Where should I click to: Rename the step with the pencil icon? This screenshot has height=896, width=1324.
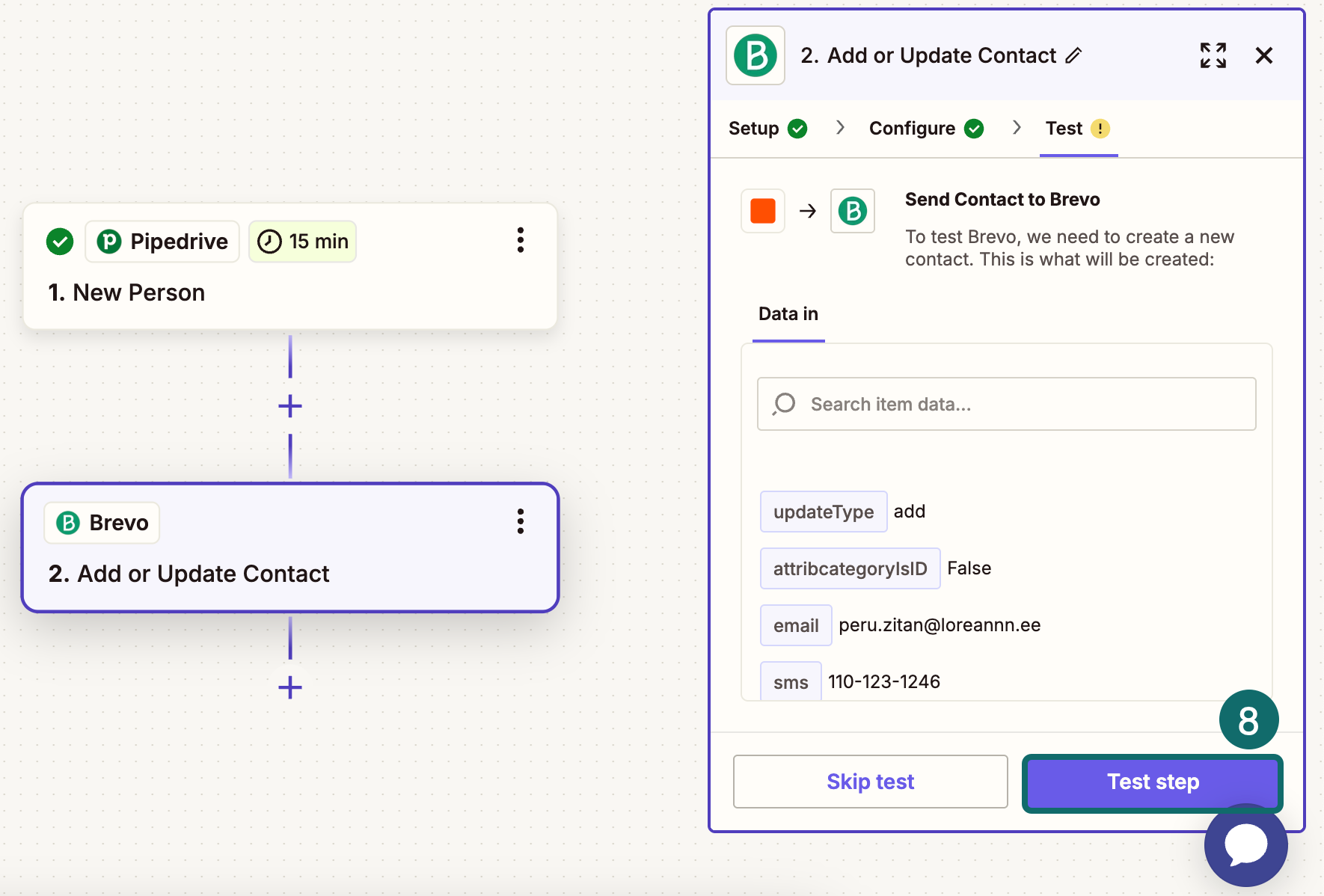[x=1073, y=55]
